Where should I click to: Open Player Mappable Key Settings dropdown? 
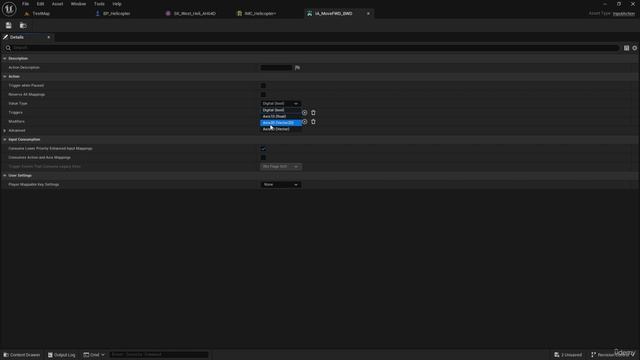[281, 184]
